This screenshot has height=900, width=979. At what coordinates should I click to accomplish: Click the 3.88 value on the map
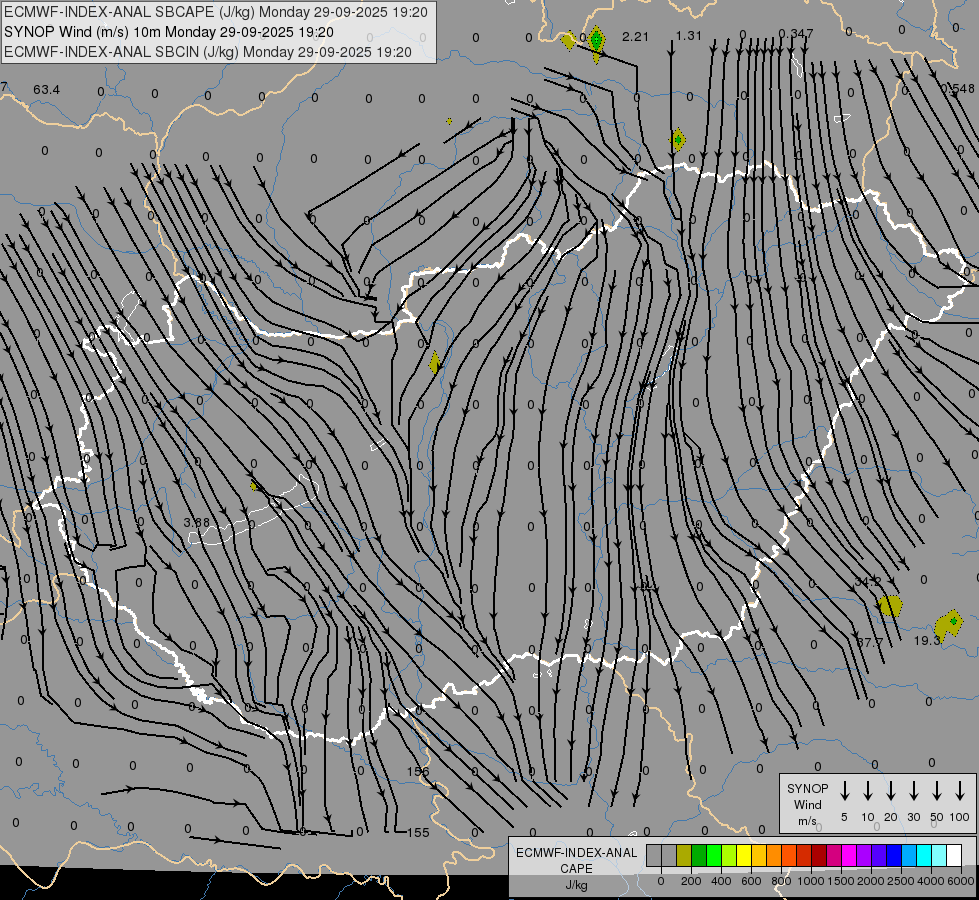pos(197,522)
